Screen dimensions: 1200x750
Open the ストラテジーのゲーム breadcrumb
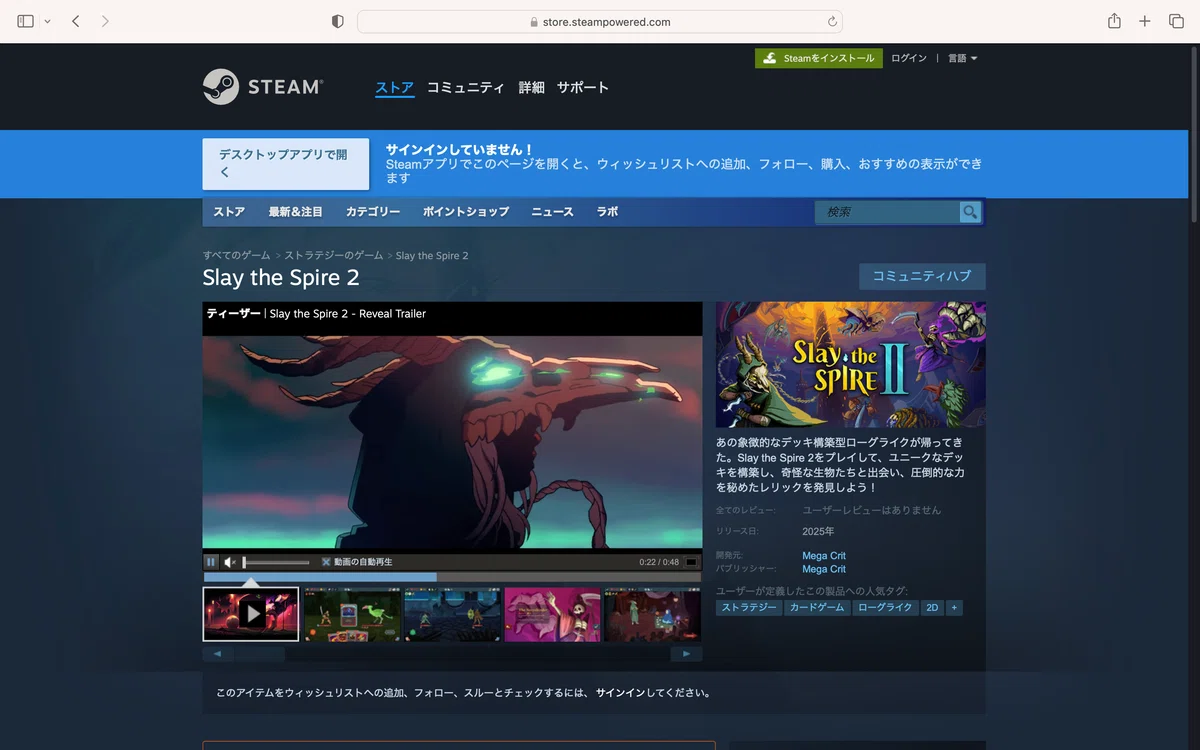coord(333,256)
